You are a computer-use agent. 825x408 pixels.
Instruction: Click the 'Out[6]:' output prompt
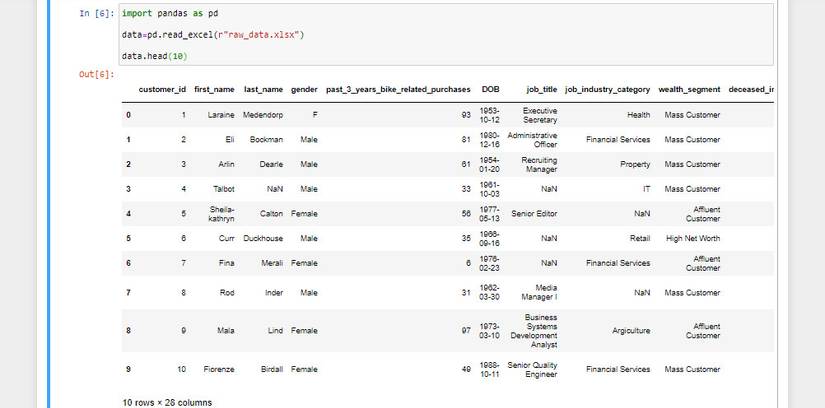(x=97, y=75)
